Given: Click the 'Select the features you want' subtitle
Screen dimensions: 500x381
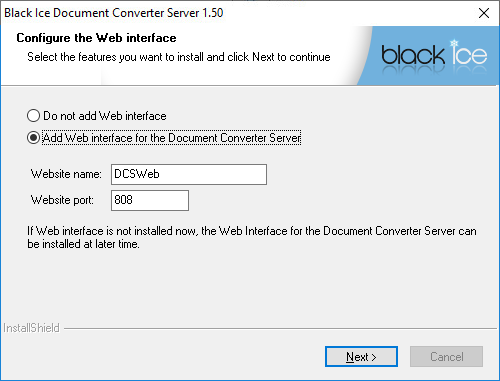Looking at the screenshot, I should tap(179, 57).
